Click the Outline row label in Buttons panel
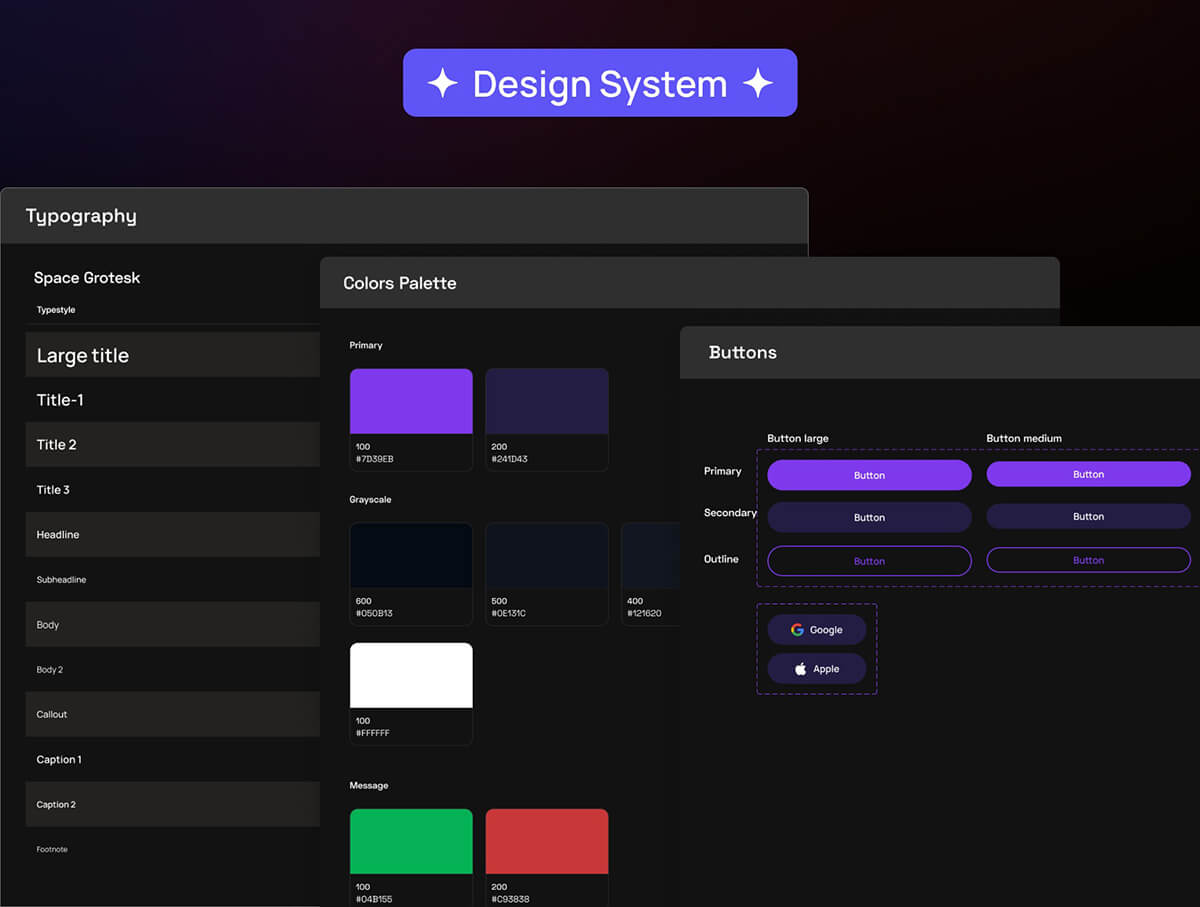 [721, 559]
